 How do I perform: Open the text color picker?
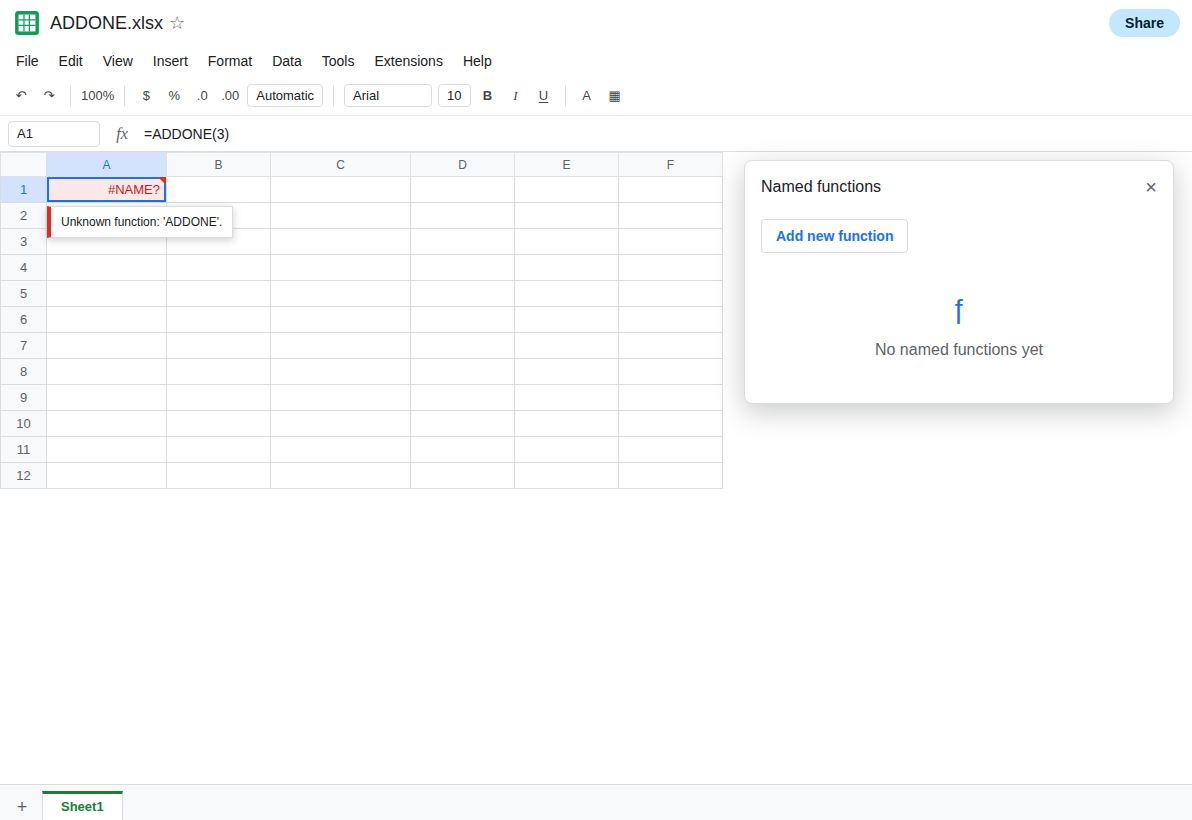[586, 96]
